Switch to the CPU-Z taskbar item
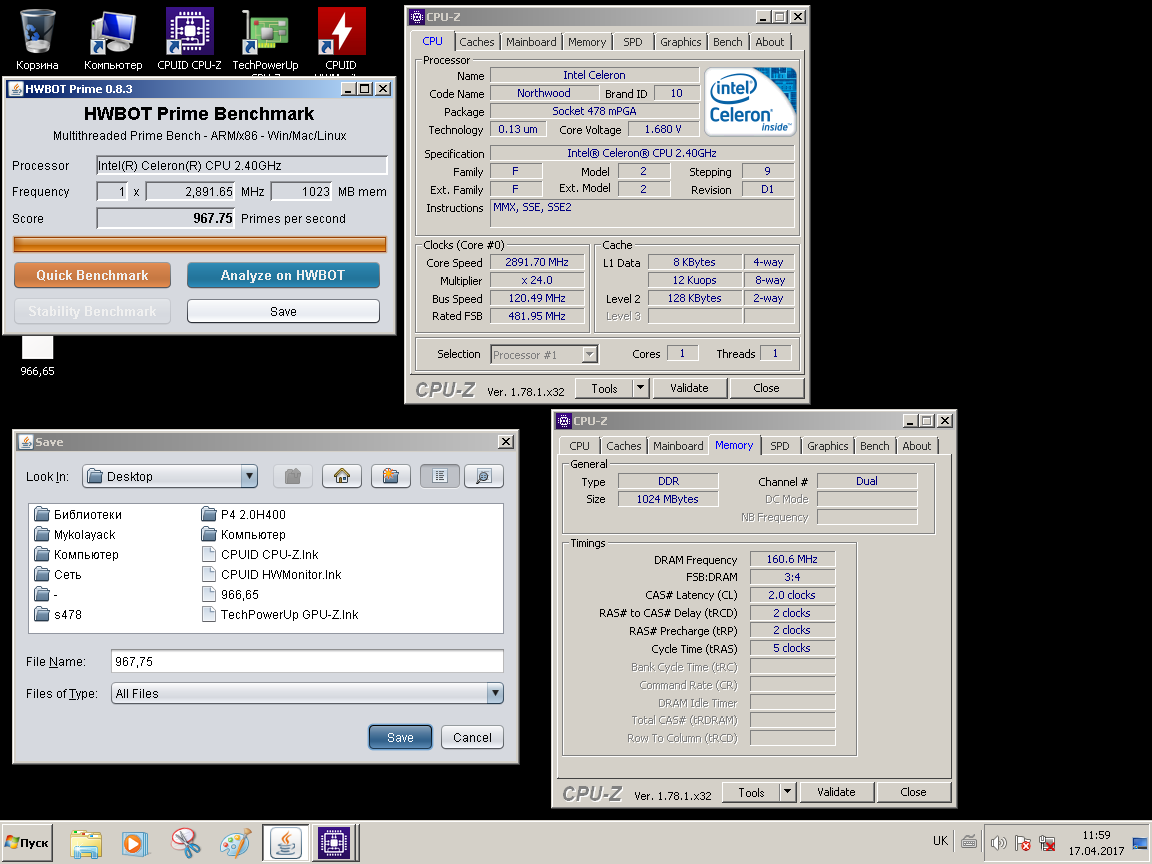The image size is (1152, 864). click(x=334, y=843)
